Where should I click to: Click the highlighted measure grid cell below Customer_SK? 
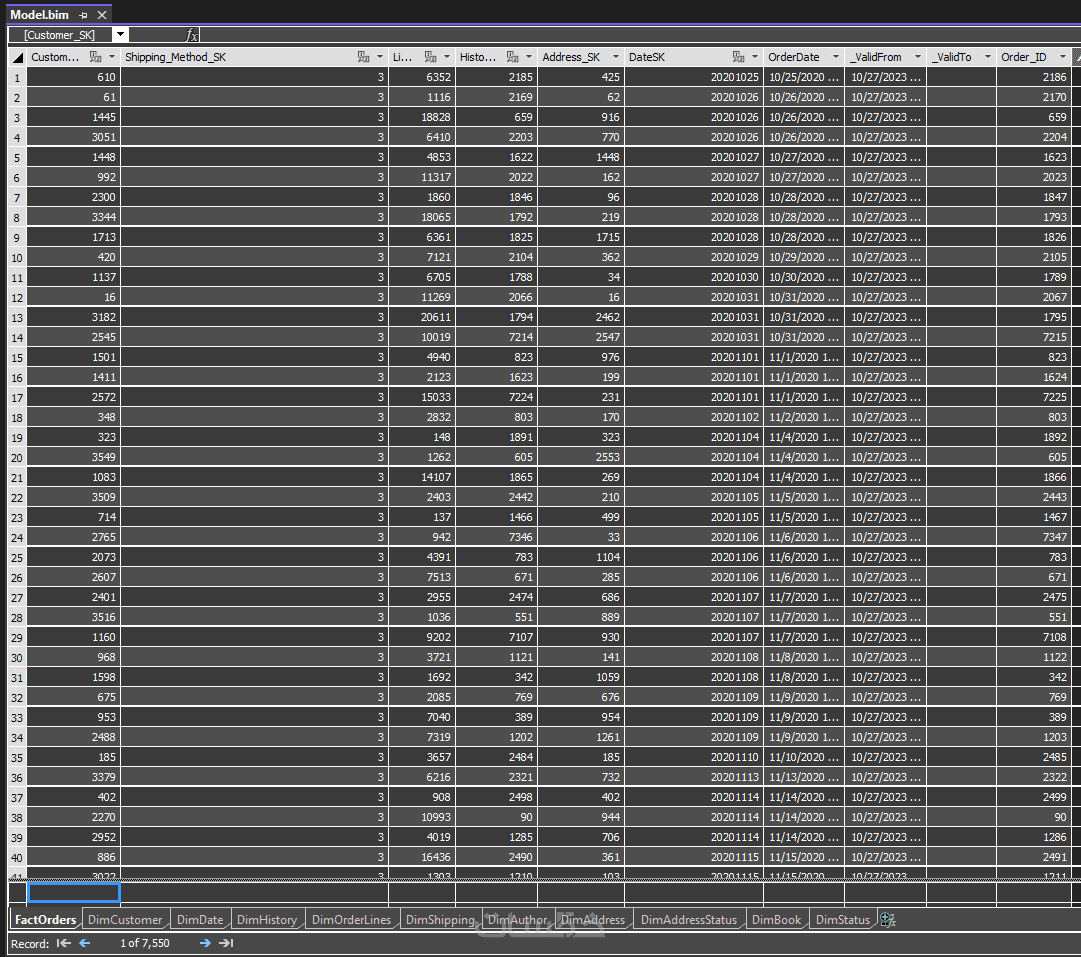(74, 893)
